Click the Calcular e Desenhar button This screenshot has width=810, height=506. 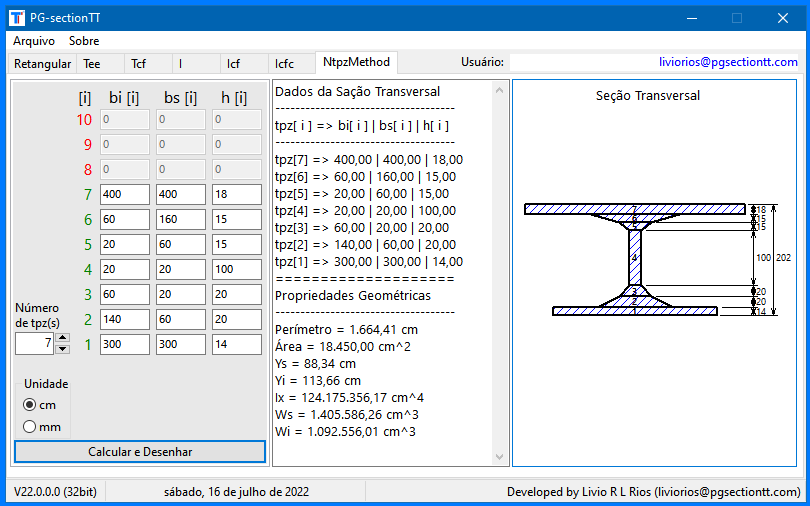click(x=140, y=452)
